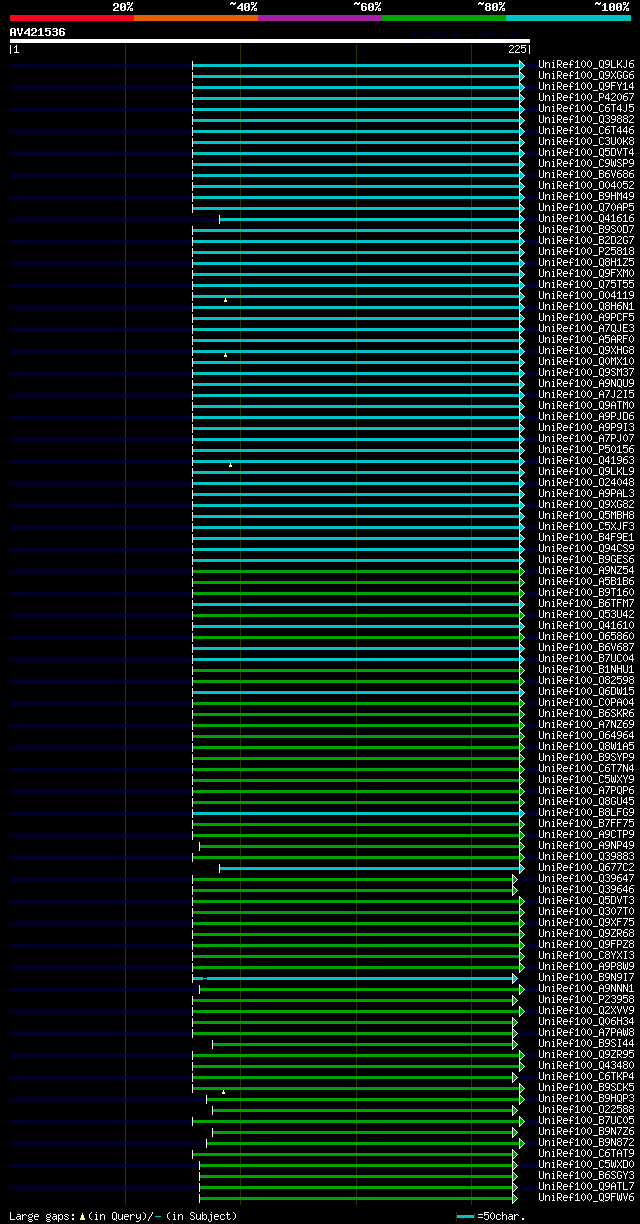Click the white query length bar

tap(269, 41)
